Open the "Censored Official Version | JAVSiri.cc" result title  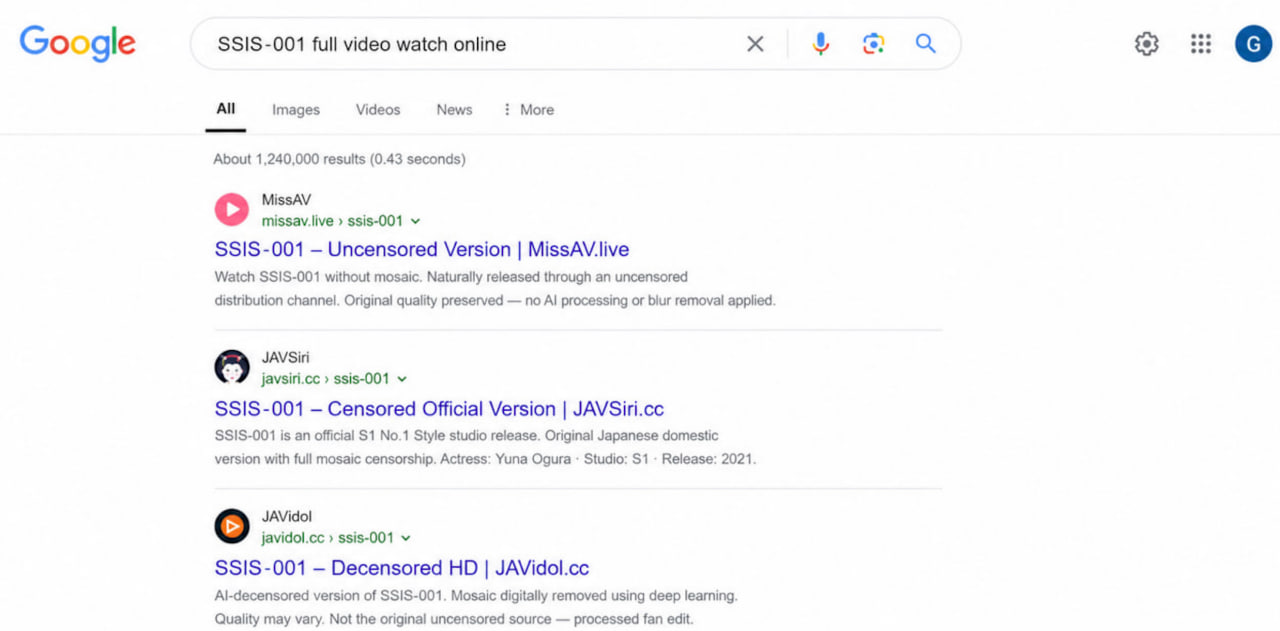click(x=439, y=408)
